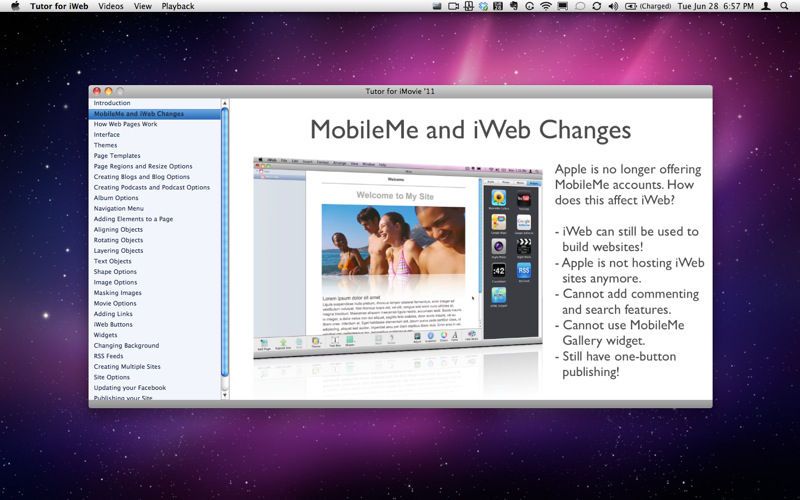Select the Layering Objects lesson
Viewport: 800px width, 500px height.
(x=155, y=251)
